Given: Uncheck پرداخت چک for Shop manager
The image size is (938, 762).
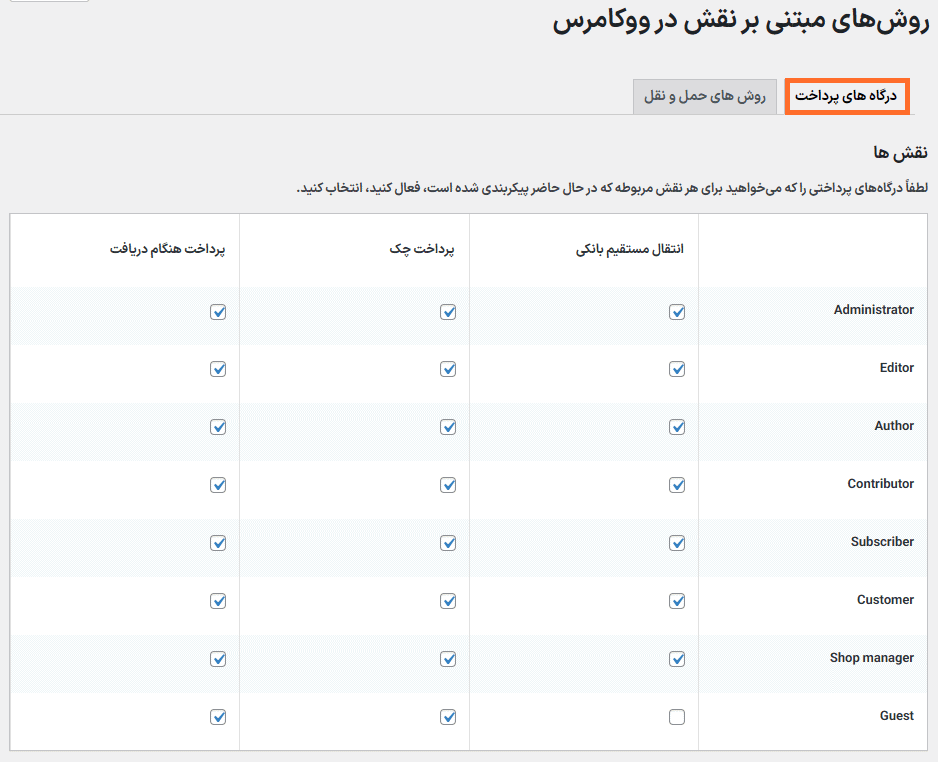Looking at the screenshot, I should (448, 659).
